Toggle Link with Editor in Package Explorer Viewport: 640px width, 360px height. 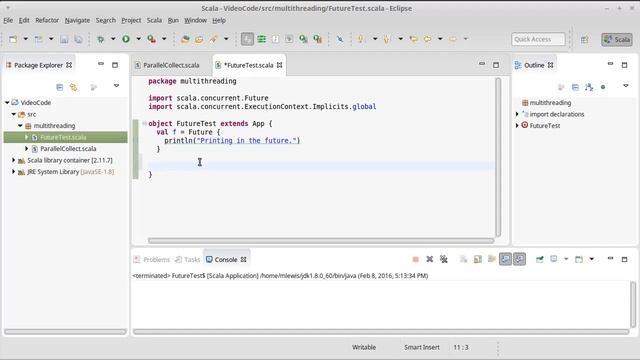[x=73, y=87]
